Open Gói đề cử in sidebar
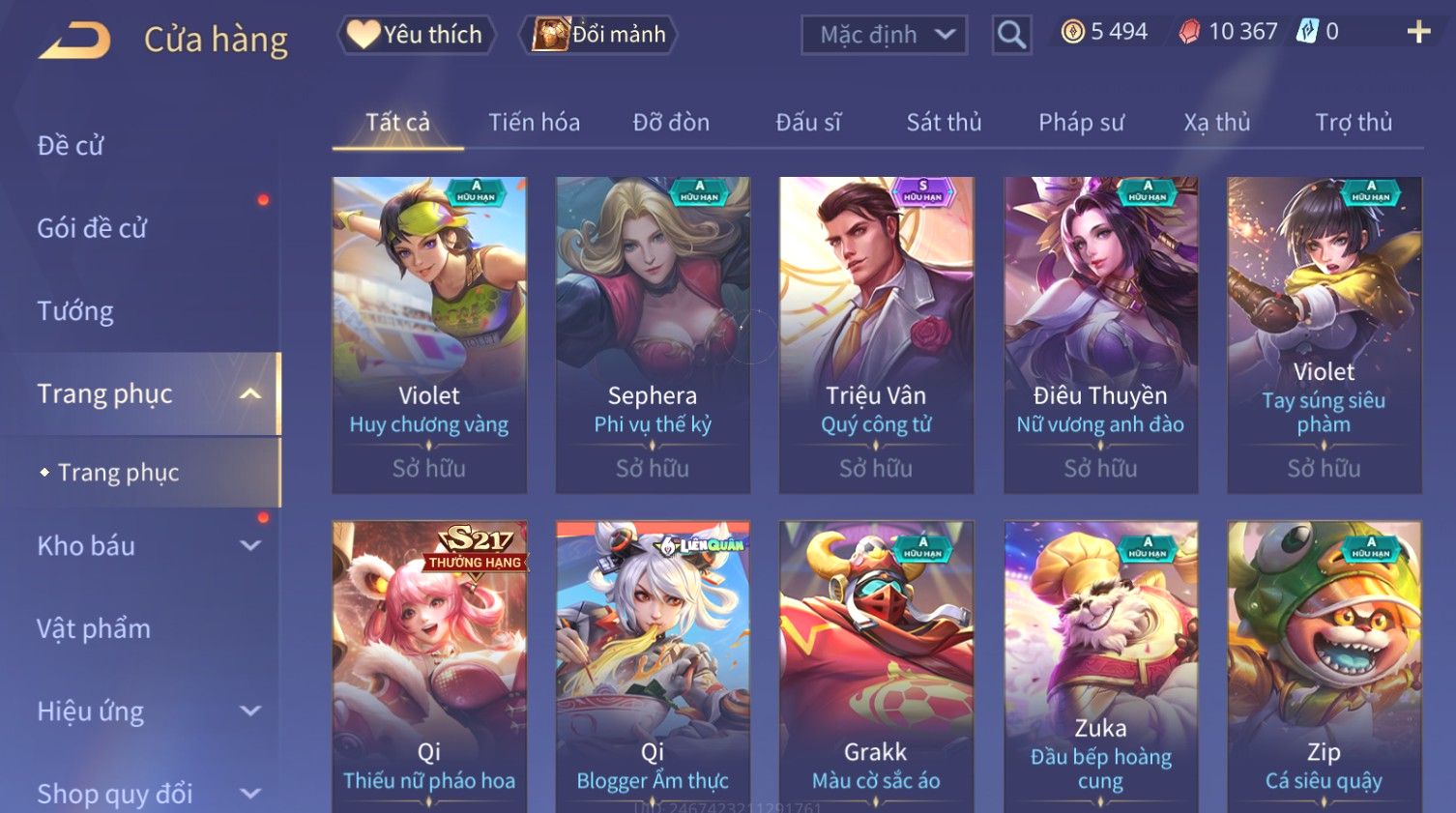The image size is (1456, 813). coord(92,228)
